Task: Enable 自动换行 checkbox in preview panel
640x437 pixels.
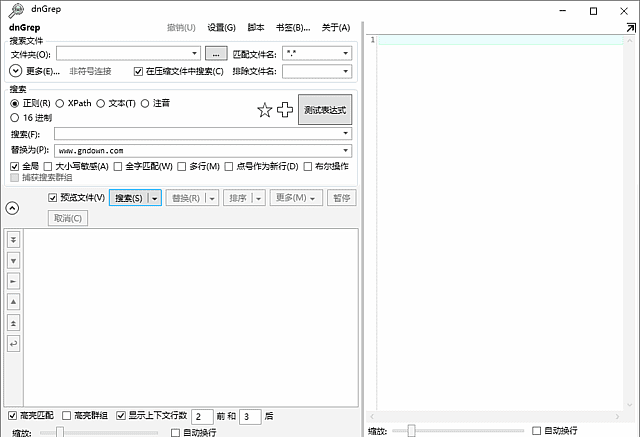Action: point(537,430)
